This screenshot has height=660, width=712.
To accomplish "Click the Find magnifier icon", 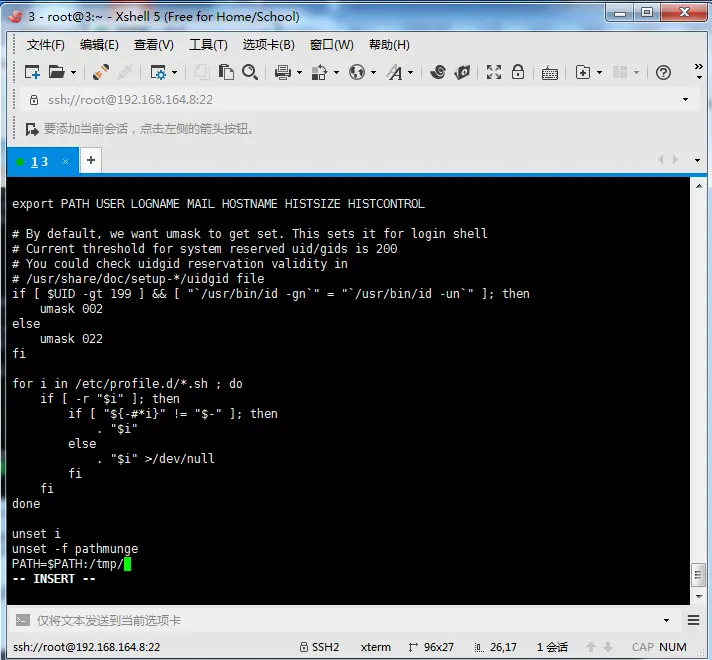I will [x=250, y=72].
